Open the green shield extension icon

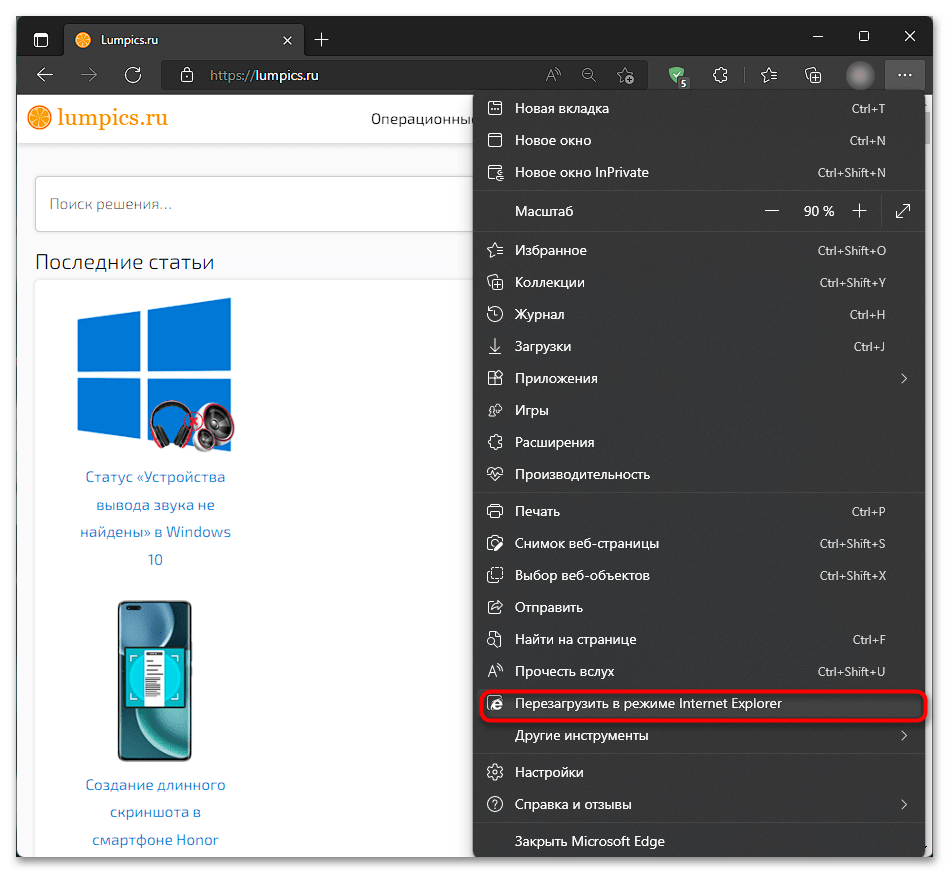(x=678, y=76)
